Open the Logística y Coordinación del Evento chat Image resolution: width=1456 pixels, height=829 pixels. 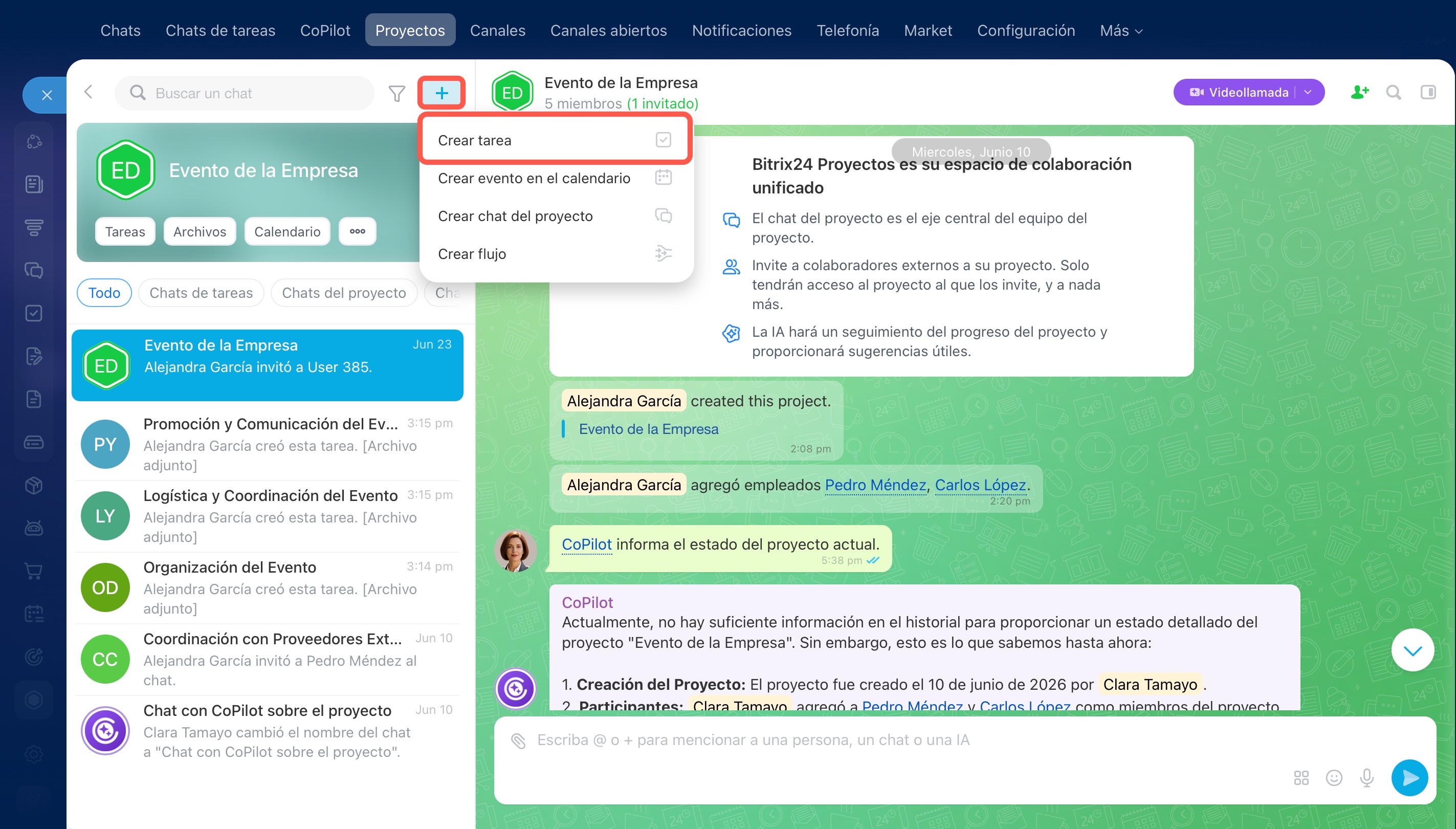268,516
